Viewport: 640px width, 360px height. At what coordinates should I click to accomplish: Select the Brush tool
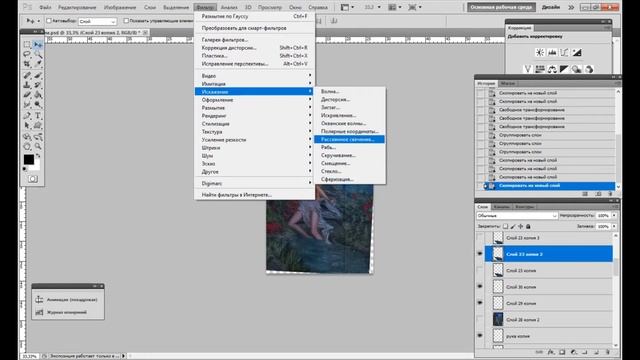pyautogui.click(x=38, y=76)
